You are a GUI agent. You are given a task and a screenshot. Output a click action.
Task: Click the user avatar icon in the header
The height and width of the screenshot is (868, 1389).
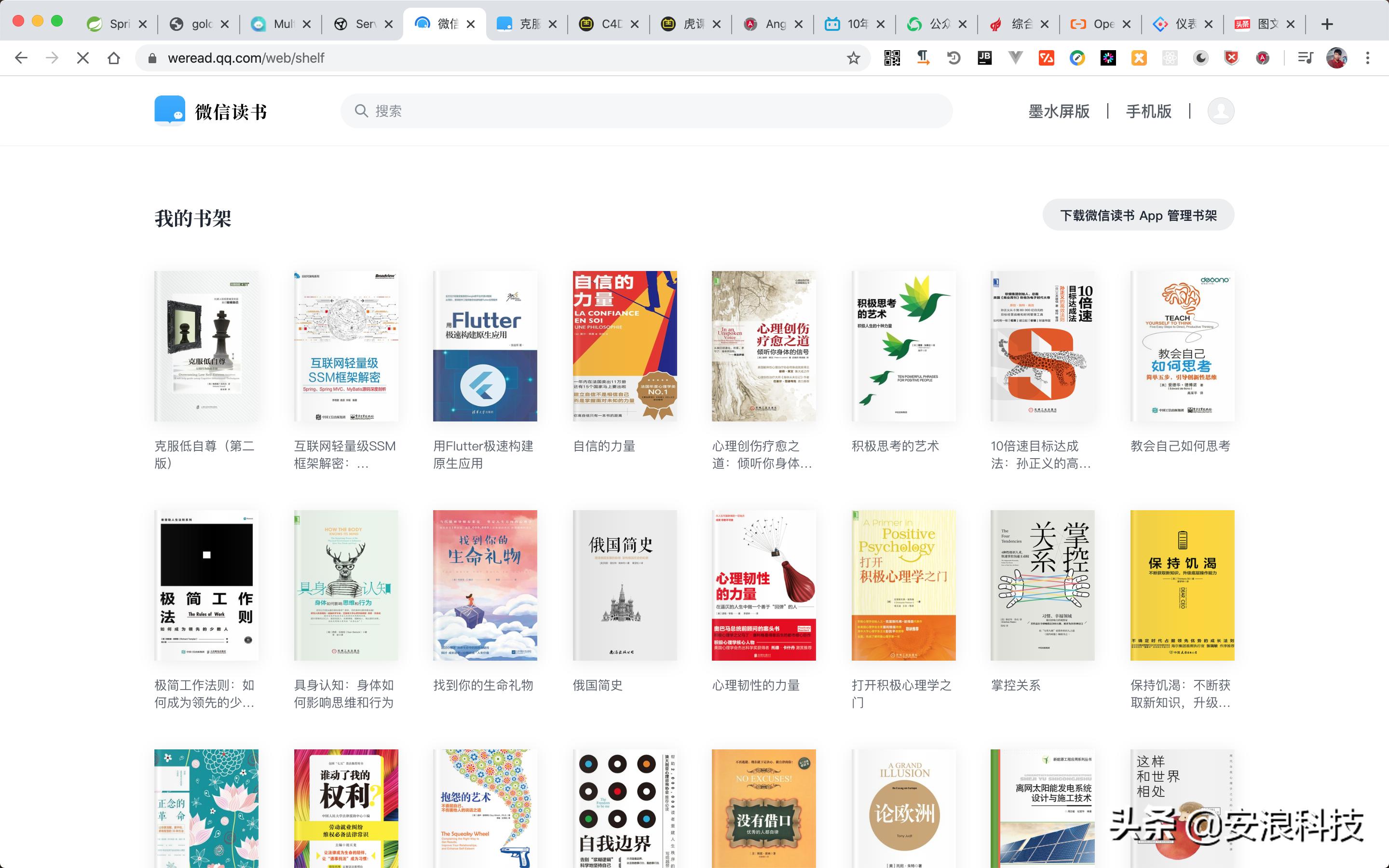pyautogui.click(x=1220, y=111)
